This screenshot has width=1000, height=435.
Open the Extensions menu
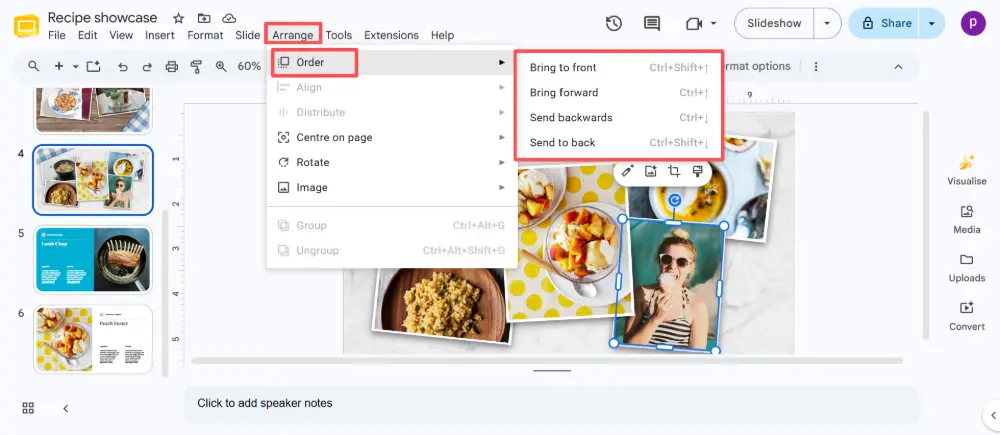[392, 35]
